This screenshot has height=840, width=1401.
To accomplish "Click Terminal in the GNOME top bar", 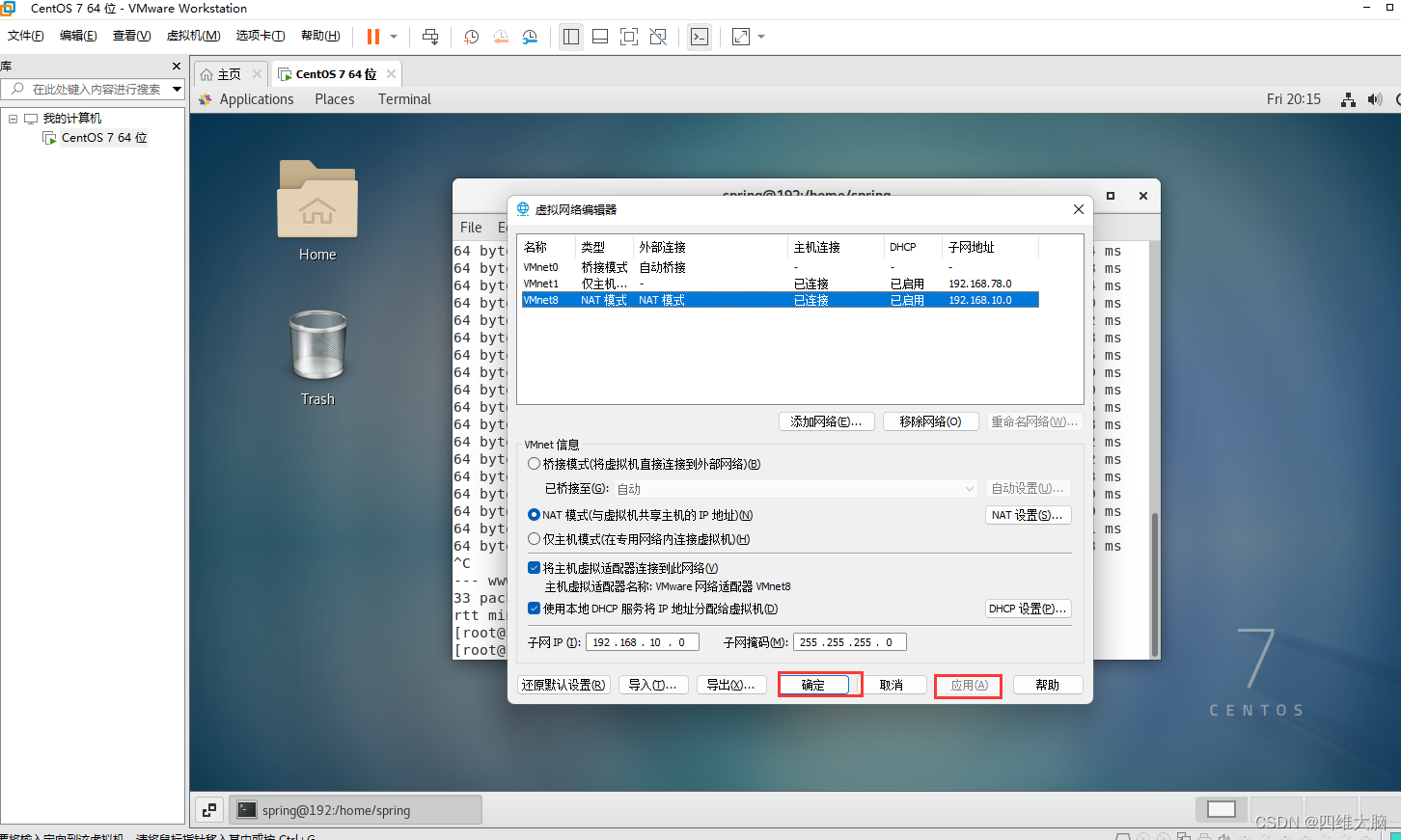I will point(404,99).
